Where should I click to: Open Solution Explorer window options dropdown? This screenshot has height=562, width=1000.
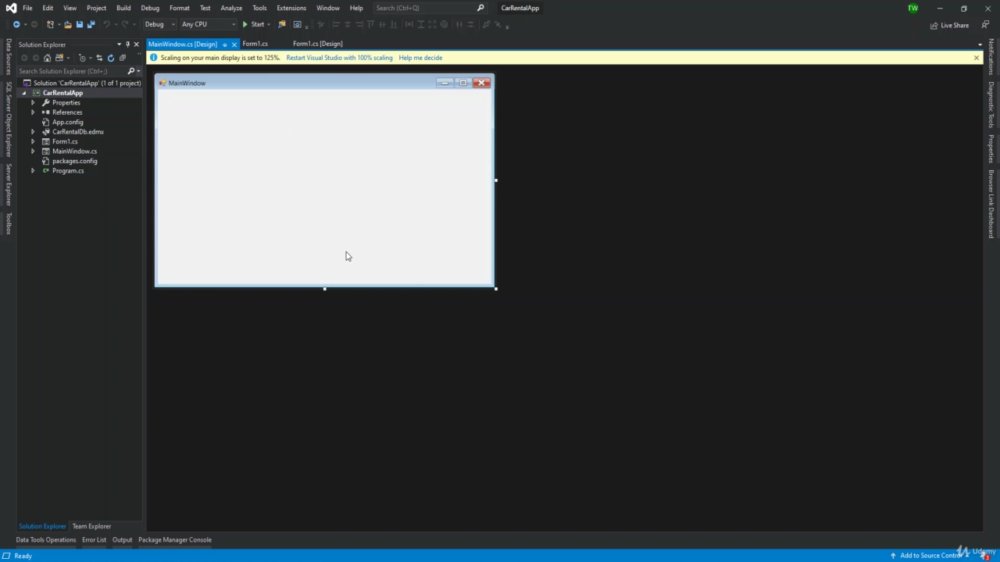click(x=119, y=45)
